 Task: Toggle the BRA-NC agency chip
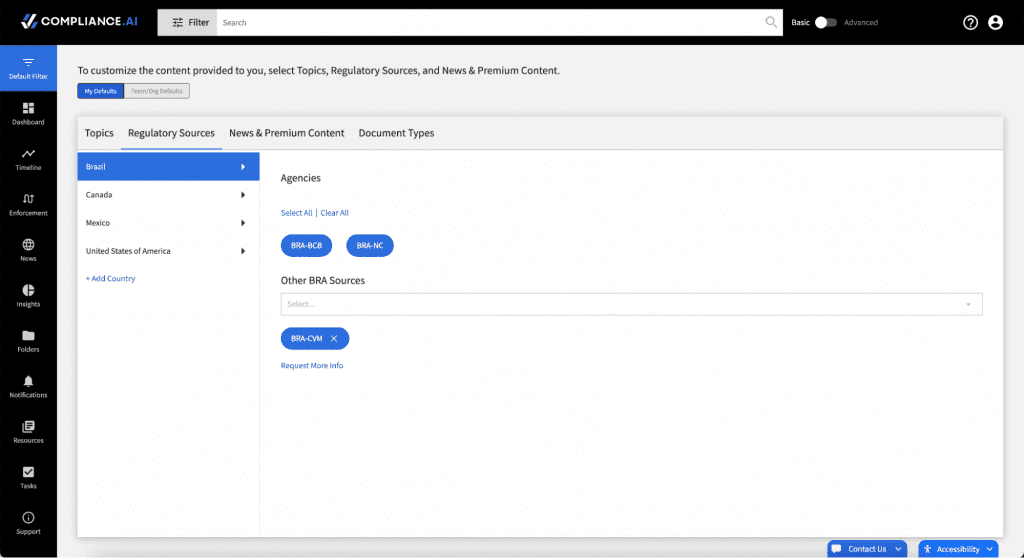click(x=370, y=246)
